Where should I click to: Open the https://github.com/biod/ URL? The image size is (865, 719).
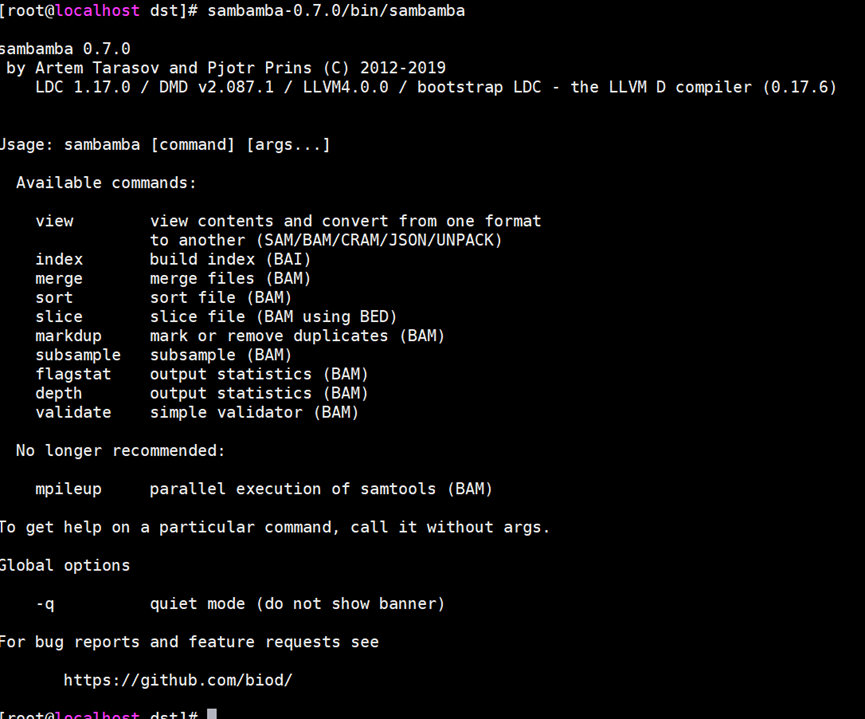pyautogui.click(x=178, y=680)
